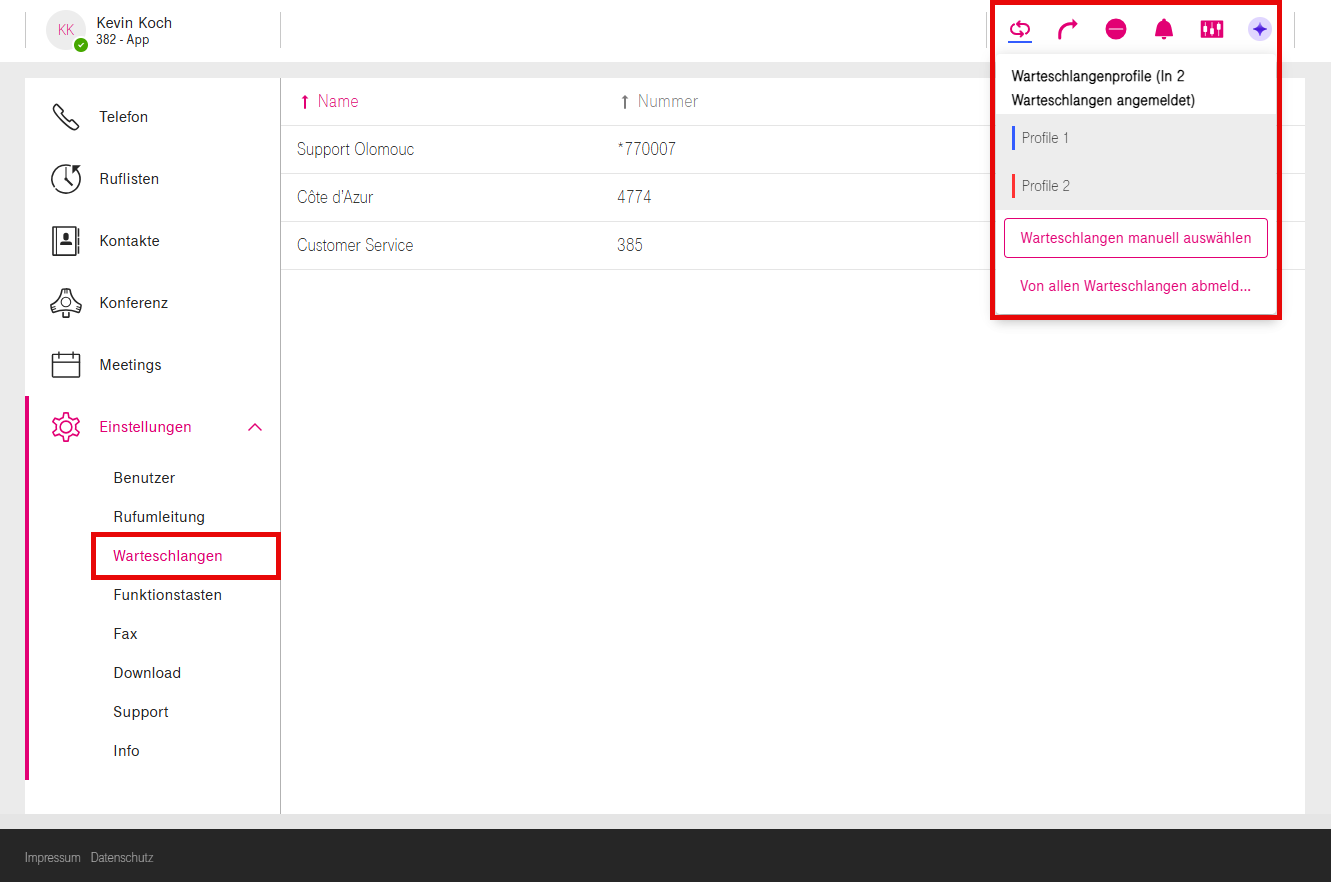
Task: Open the Konferenz section
Action: point(133,303)
